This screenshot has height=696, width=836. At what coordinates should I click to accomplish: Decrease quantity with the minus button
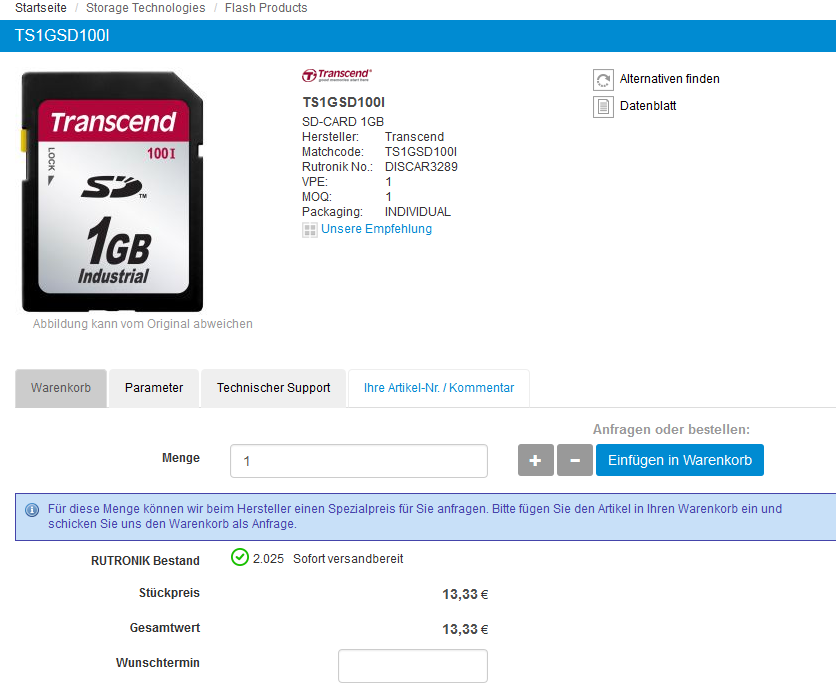click(575, 460)
